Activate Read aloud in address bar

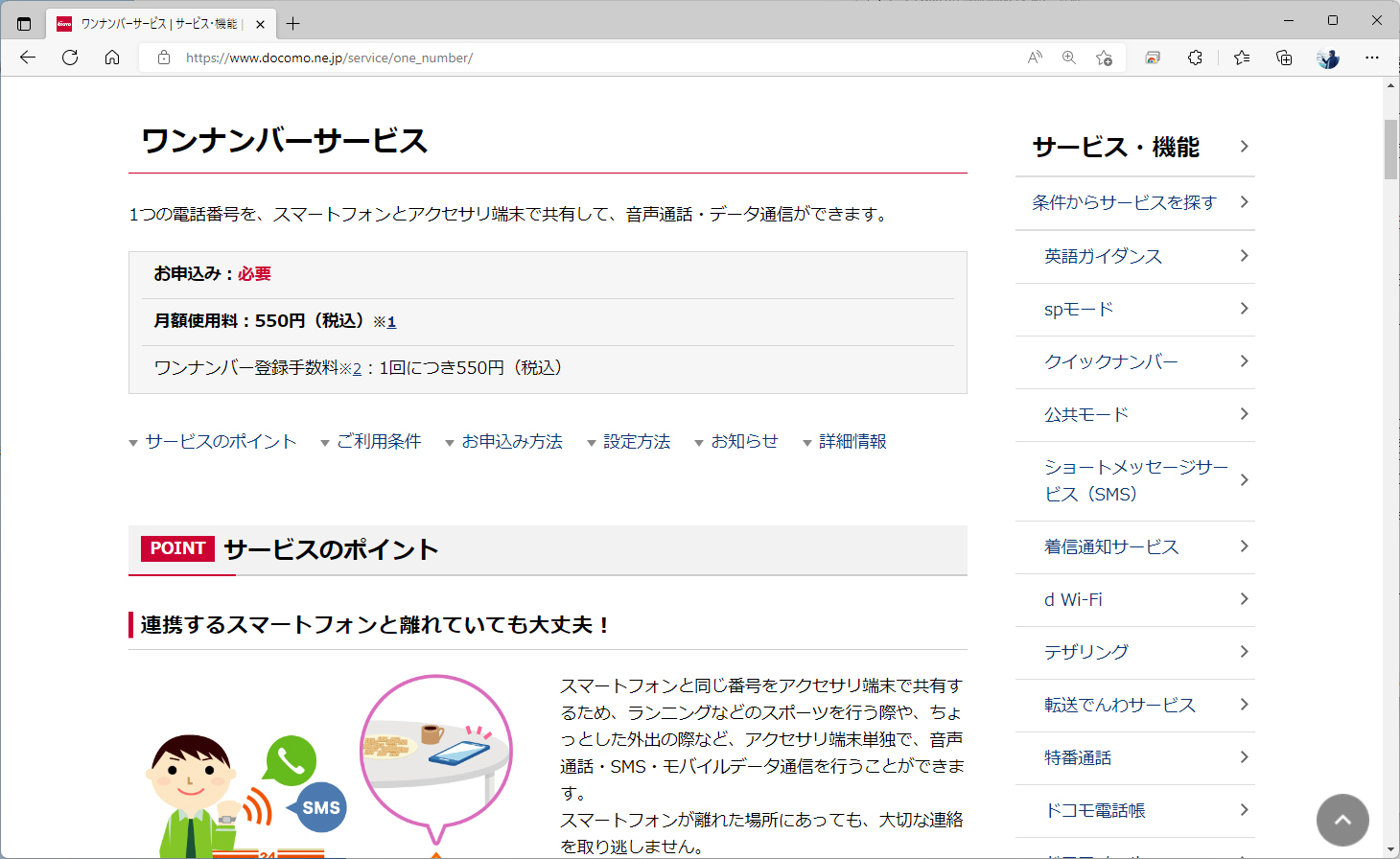click(x=1035, y=58)
